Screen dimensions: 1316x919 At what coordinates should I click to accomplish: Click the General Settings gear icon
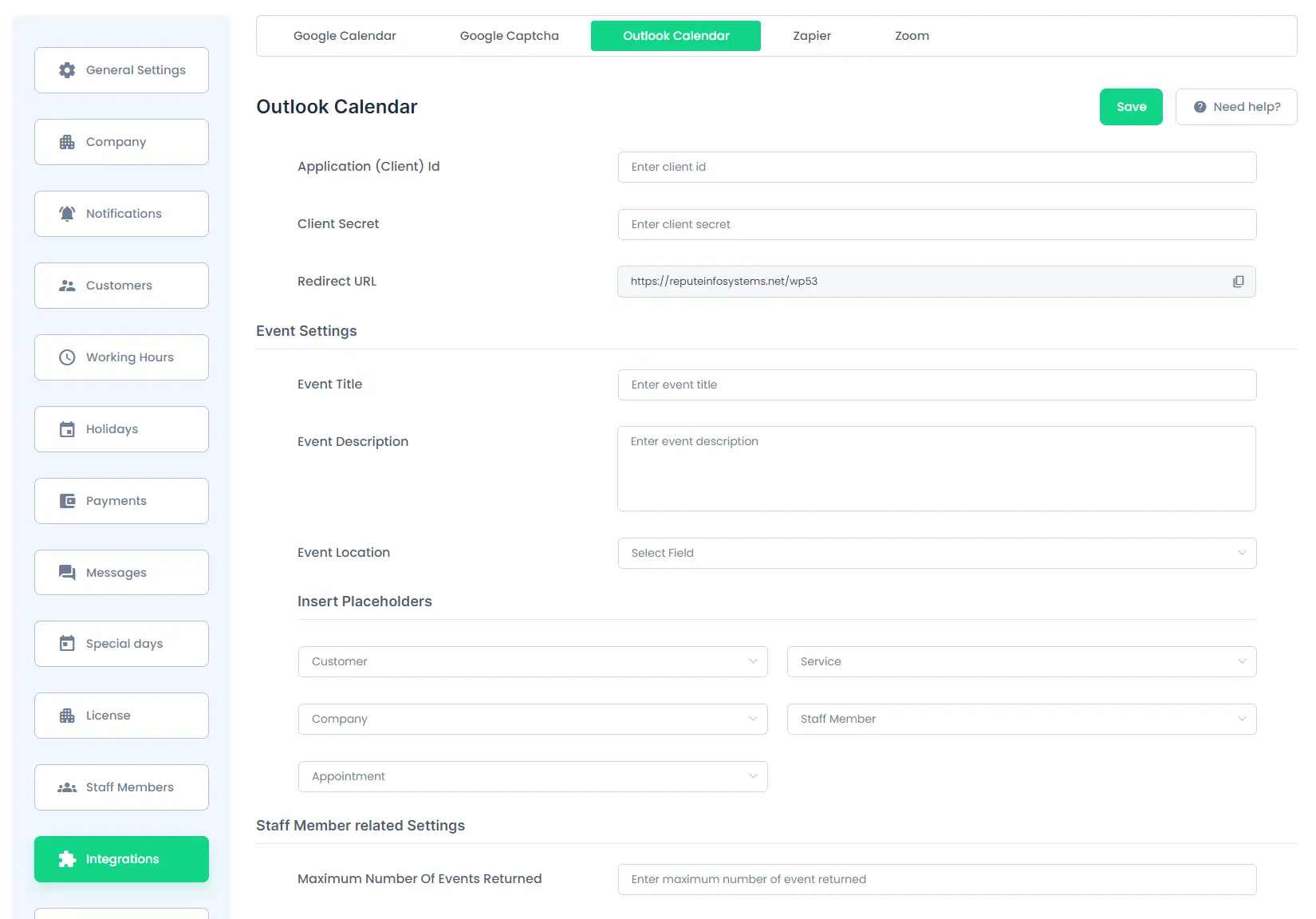coord(67,70)
